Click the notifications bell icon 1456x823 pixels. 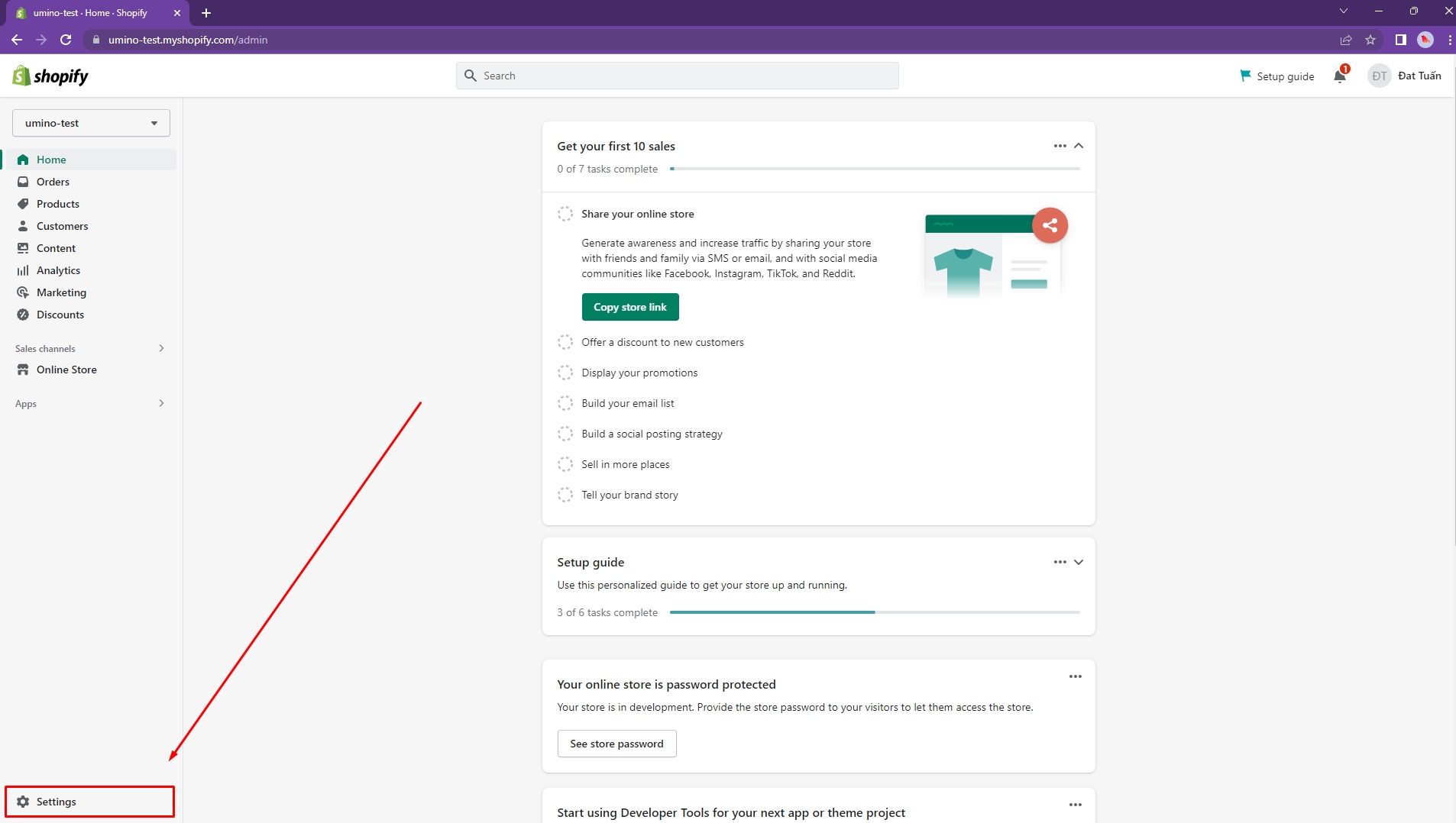click(1339, 76)
